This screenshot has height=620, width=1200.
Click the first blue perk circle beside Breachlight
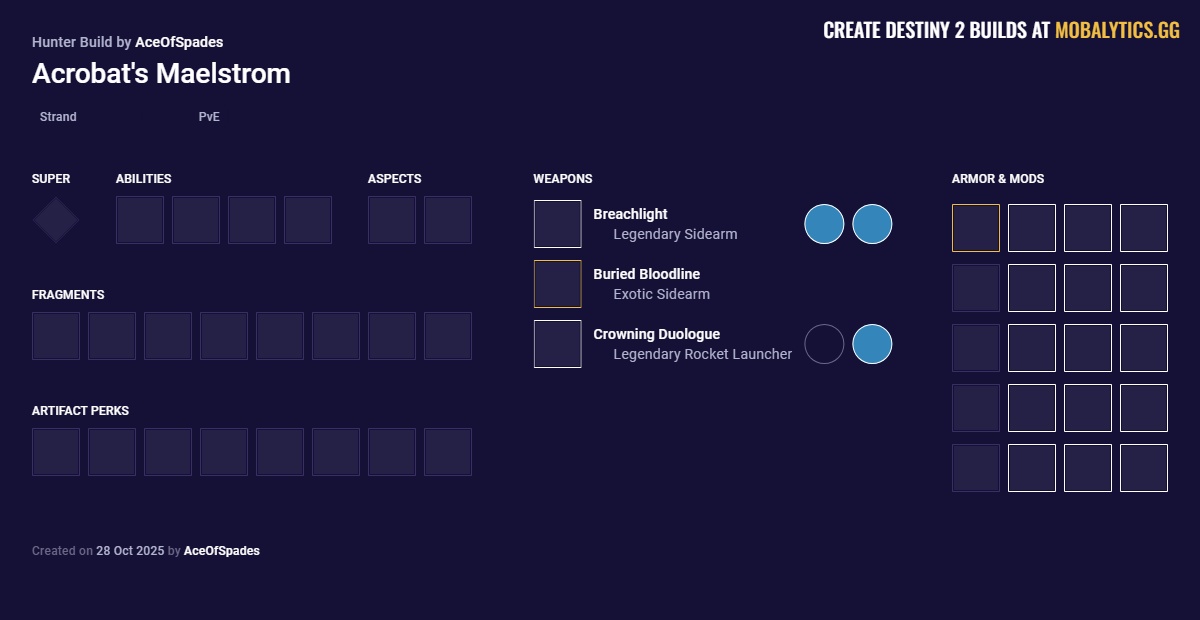(824, 224)
